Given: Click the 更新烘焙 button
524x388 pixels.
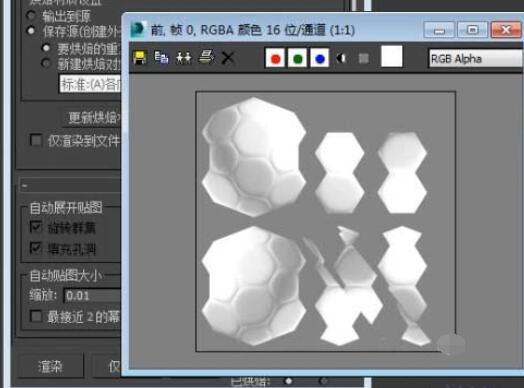Looking at the screenshot, I should tap(92, 117).
